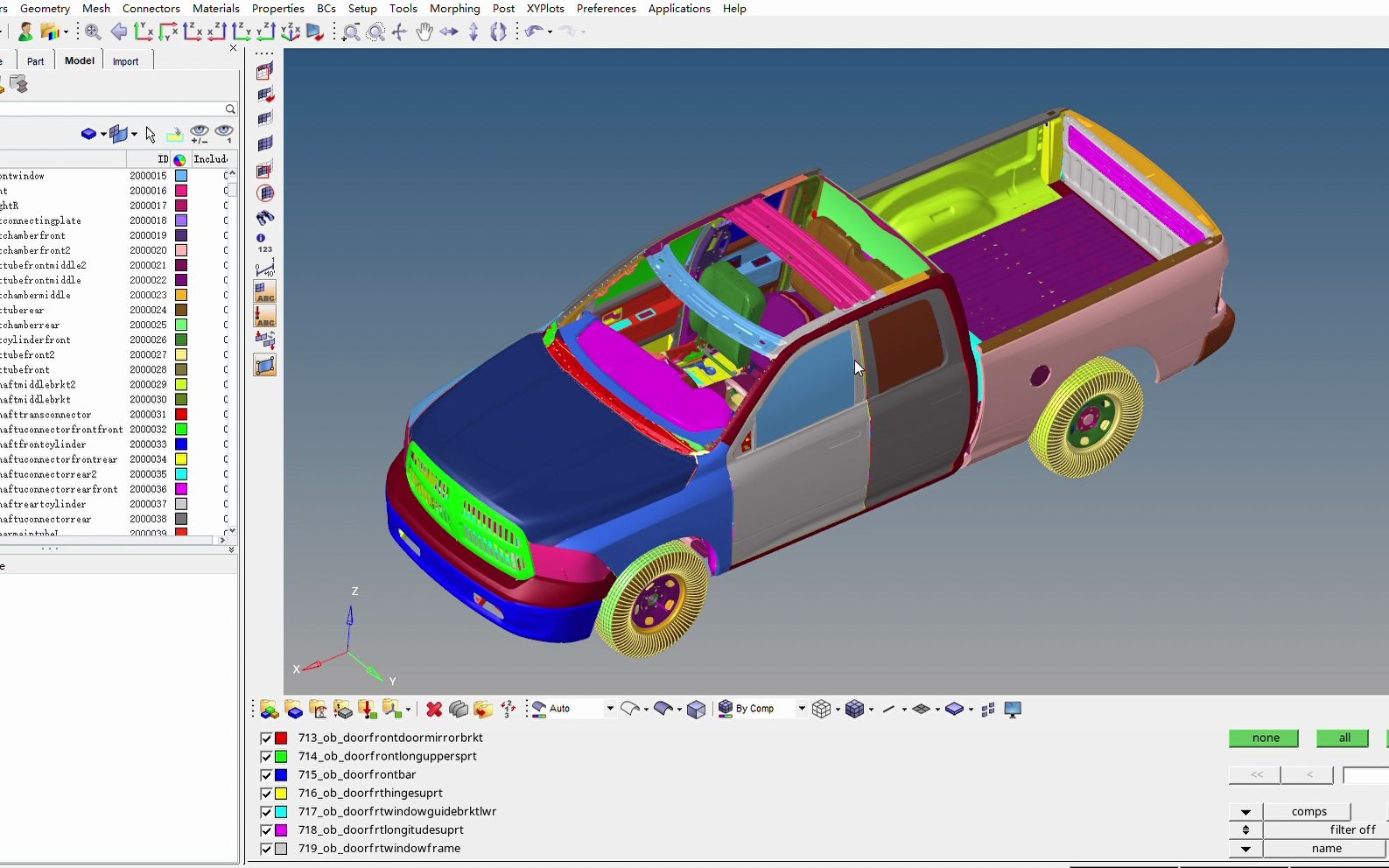This screenshot has width=1389, height=868.
Task: Expand the blue component view dropdown arrow
Action: pyautogui.click(x=103, y=134)
